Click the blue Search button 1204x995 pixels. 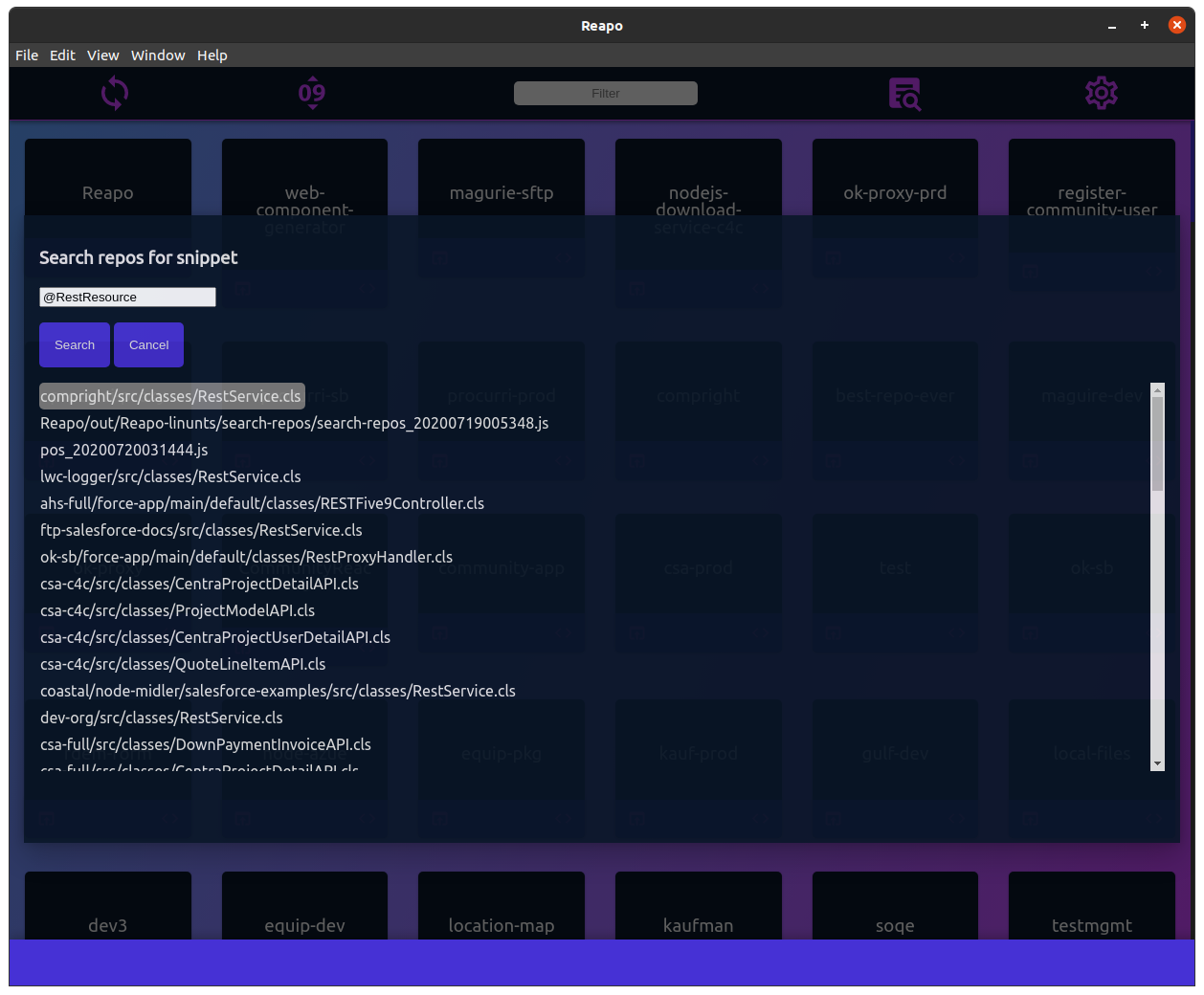pyautogui.click(x=75, y=344)
